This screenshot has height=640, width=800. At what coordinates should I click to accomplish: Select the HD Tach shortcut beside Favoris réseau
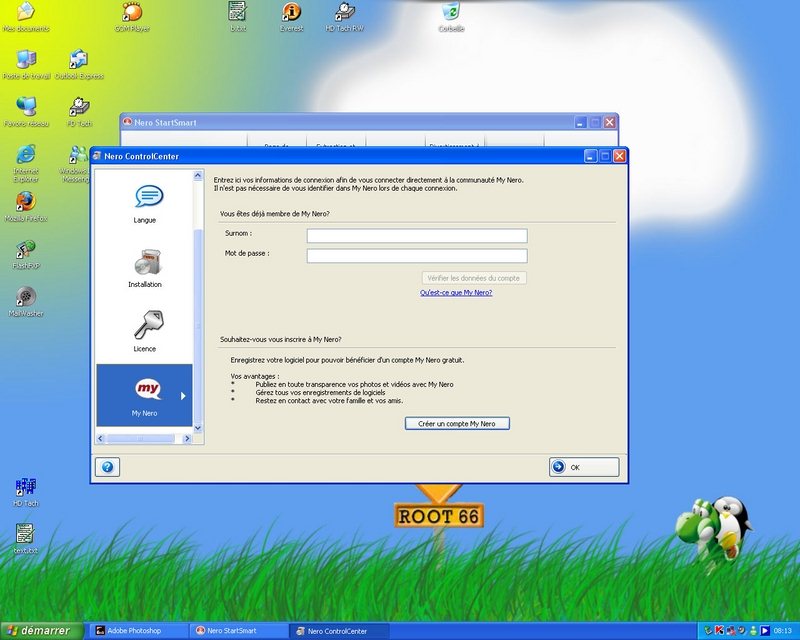(80, 112)
